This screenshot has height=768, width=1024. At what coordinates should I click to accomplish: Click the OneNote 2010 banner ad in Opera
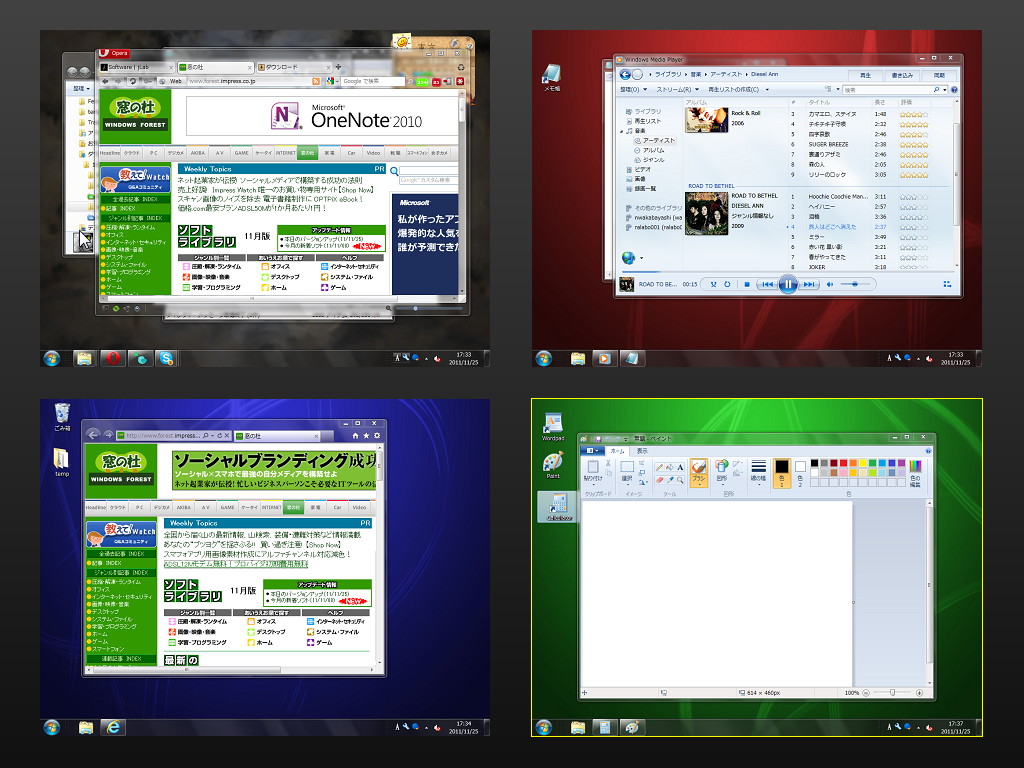coord(321,116)
